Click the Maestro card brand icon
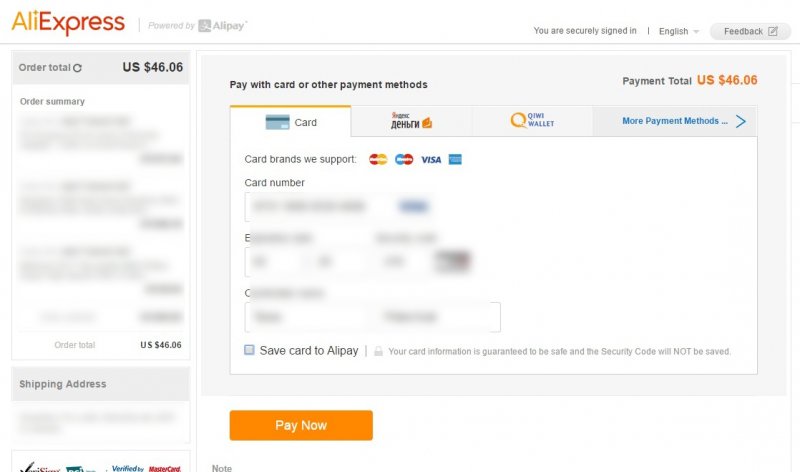This screenshot has height=472, width=800. pyautogui.click(x=404, y=159)
